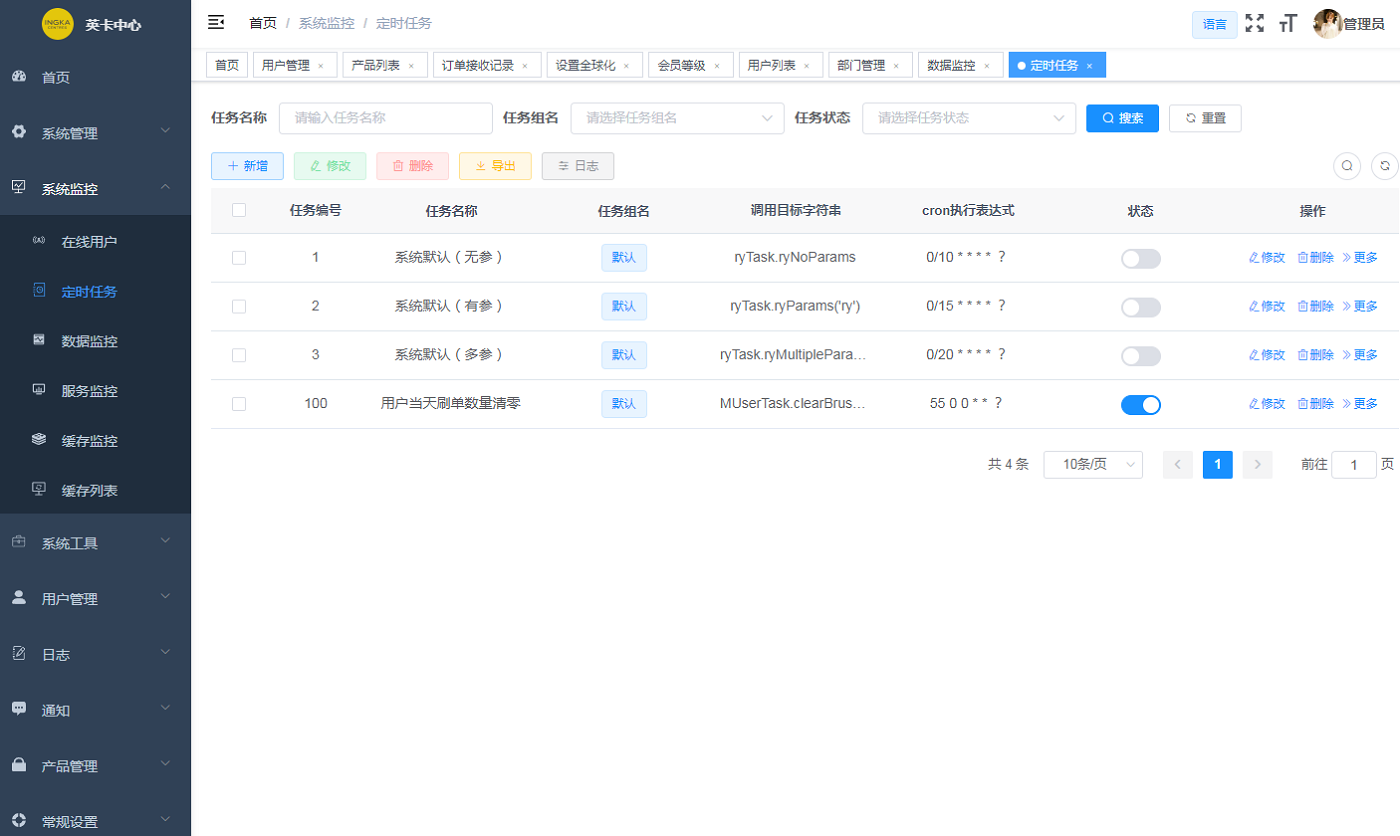Open 首页 from the sidebar dashboard icon
1400x836 pixels.
pyautogui.click(x=18, y=77)
